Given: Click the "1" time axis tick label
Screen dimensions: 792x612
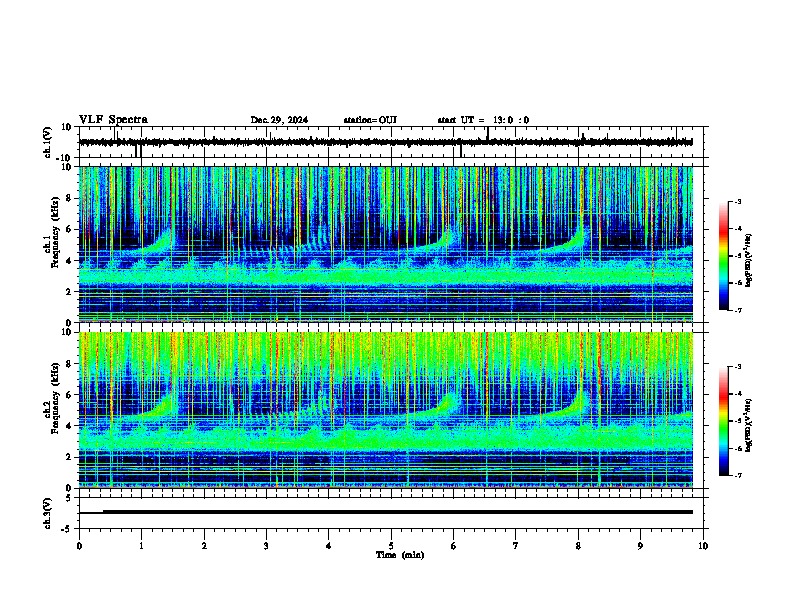Looking at the screenshot, I should (141, 546).
